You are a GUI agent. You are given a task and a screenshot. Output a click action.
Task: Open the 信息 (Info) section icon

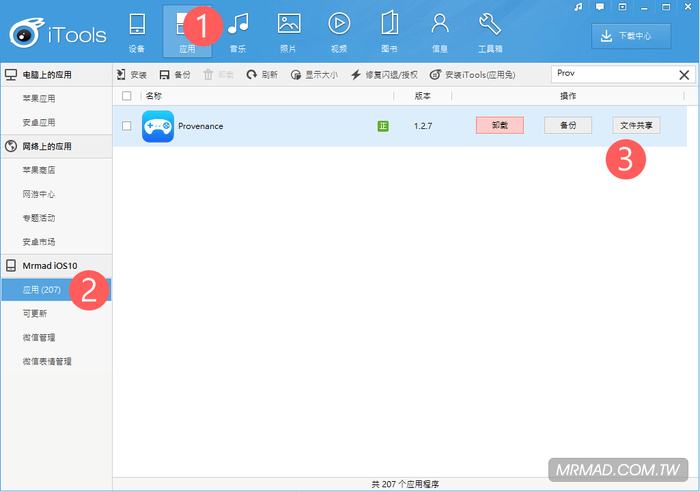pyautogui.click(x=439, y=25)
